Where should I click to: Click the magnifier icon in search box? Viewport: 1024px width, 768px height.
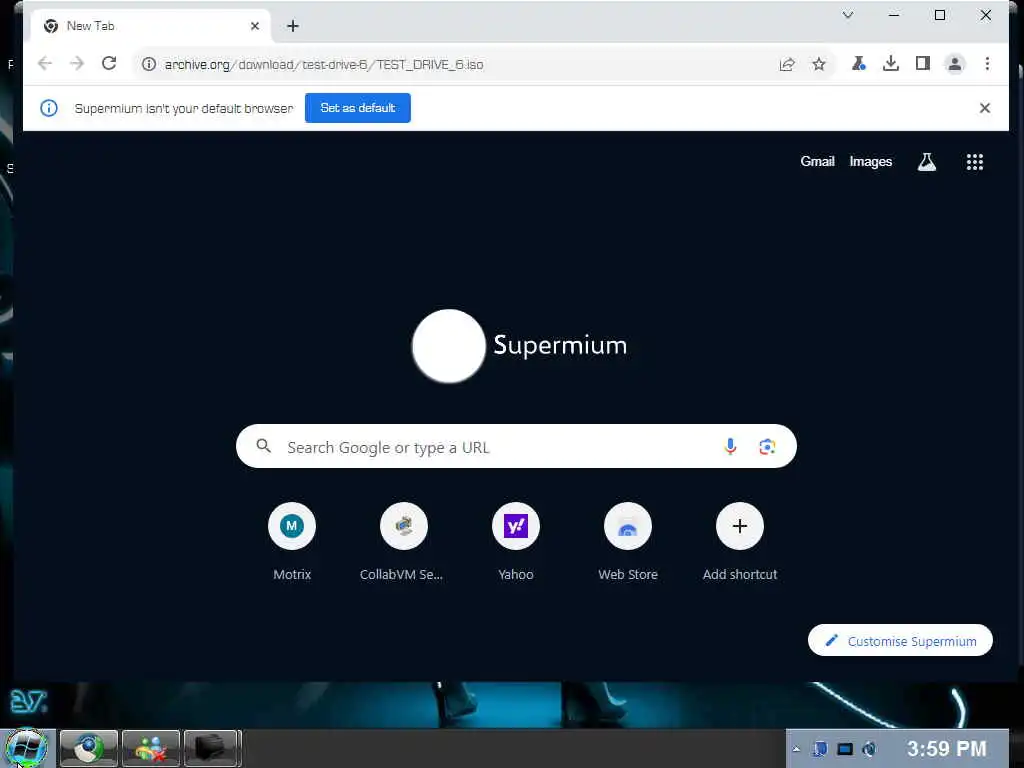tap(263, 446)
